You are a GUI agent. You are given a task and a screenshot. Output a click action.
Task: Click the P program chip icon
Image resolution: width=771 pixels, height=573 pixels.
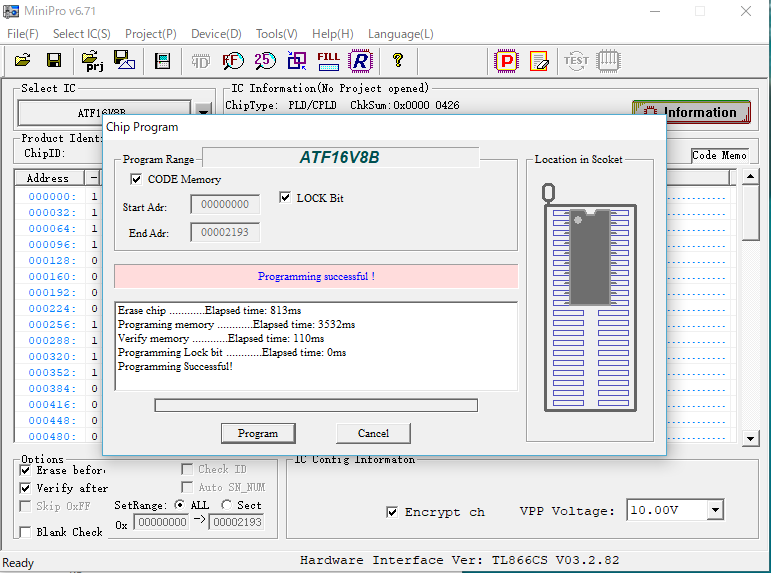(506, 61)
